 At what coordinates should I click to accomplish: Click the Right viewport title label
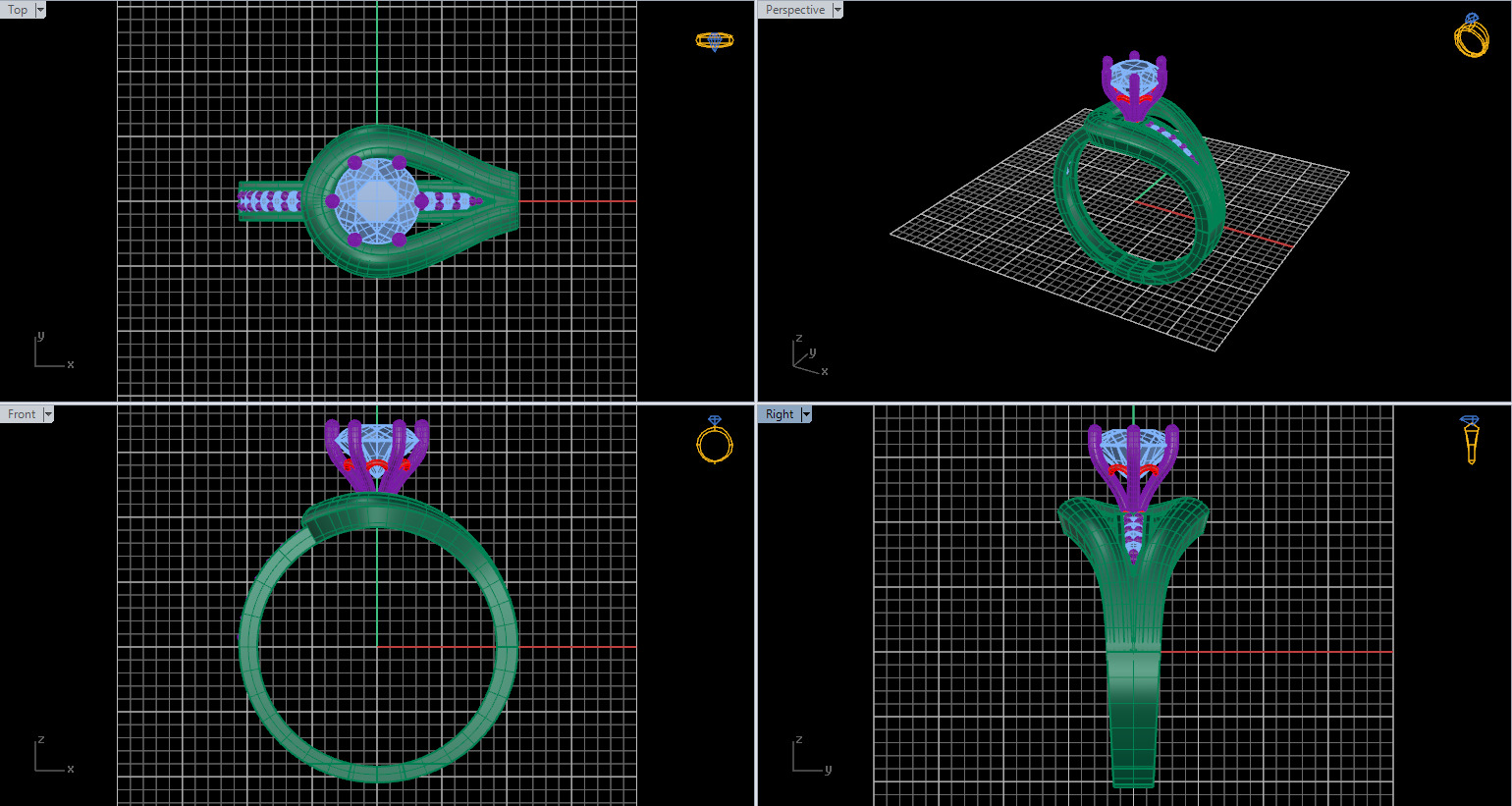780,414
